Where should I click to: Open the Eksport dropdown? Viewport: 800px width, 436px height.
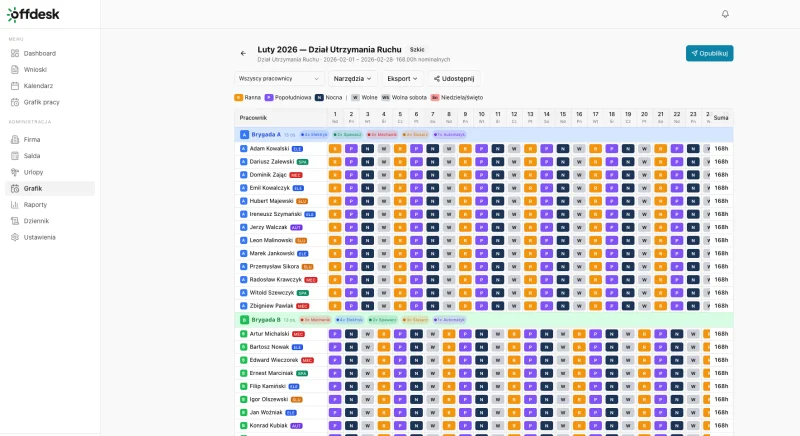[x=402, y=78]
